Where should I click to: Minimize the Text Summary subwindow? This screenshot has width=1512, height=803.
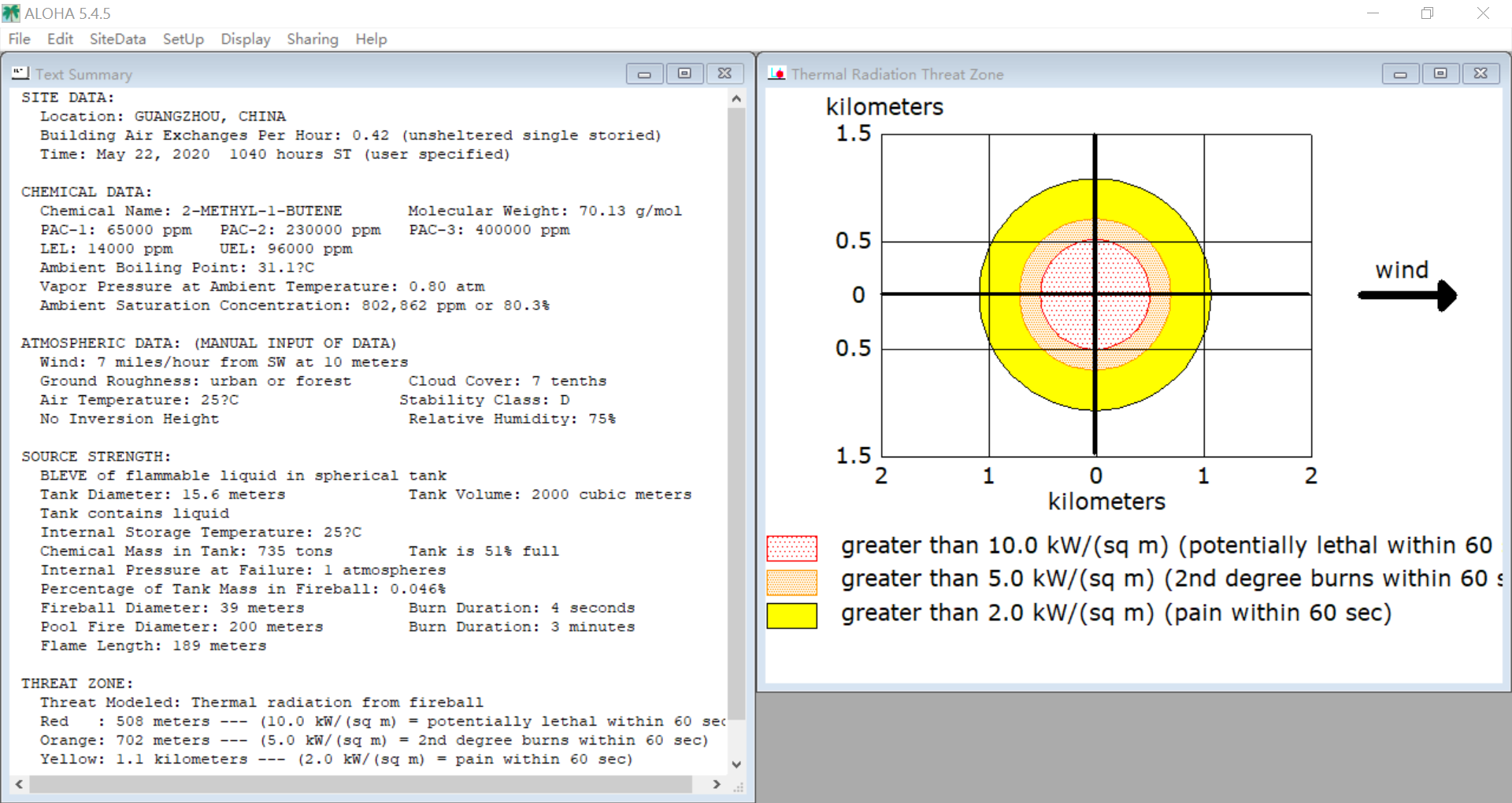(x=645, y=74)
